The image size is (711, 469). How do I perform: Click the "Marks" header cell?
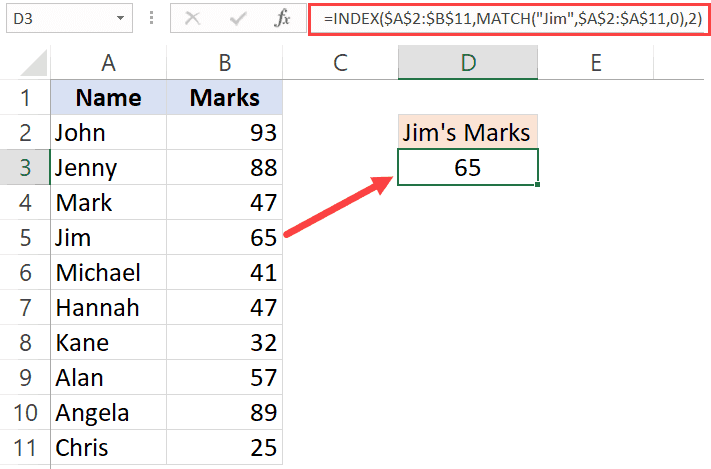224,98
